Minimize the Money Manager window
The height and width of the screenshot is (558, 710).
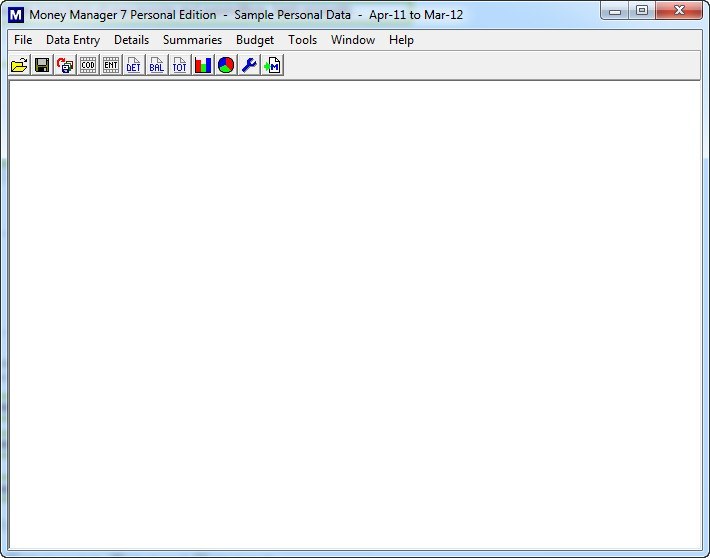tap(614, 11)
